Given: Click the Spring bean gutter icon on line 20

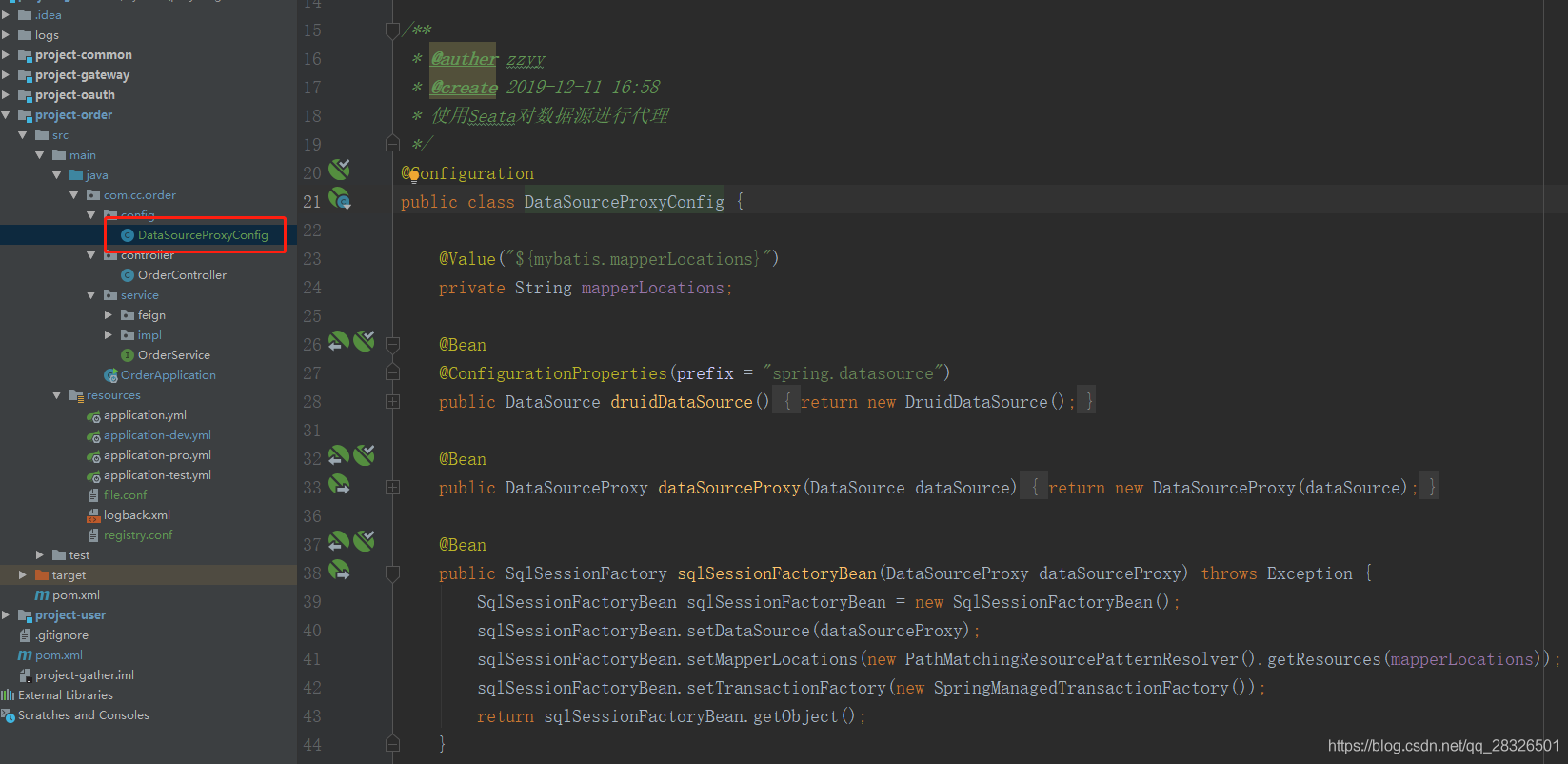Looking at the screenshot, I should pyautogui.click(x=339, y=171).
